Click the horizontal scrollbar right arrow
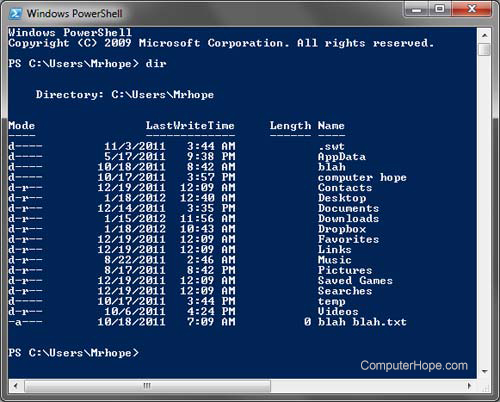The width and height of the screenshot is (500, 402). coord(469,386)
